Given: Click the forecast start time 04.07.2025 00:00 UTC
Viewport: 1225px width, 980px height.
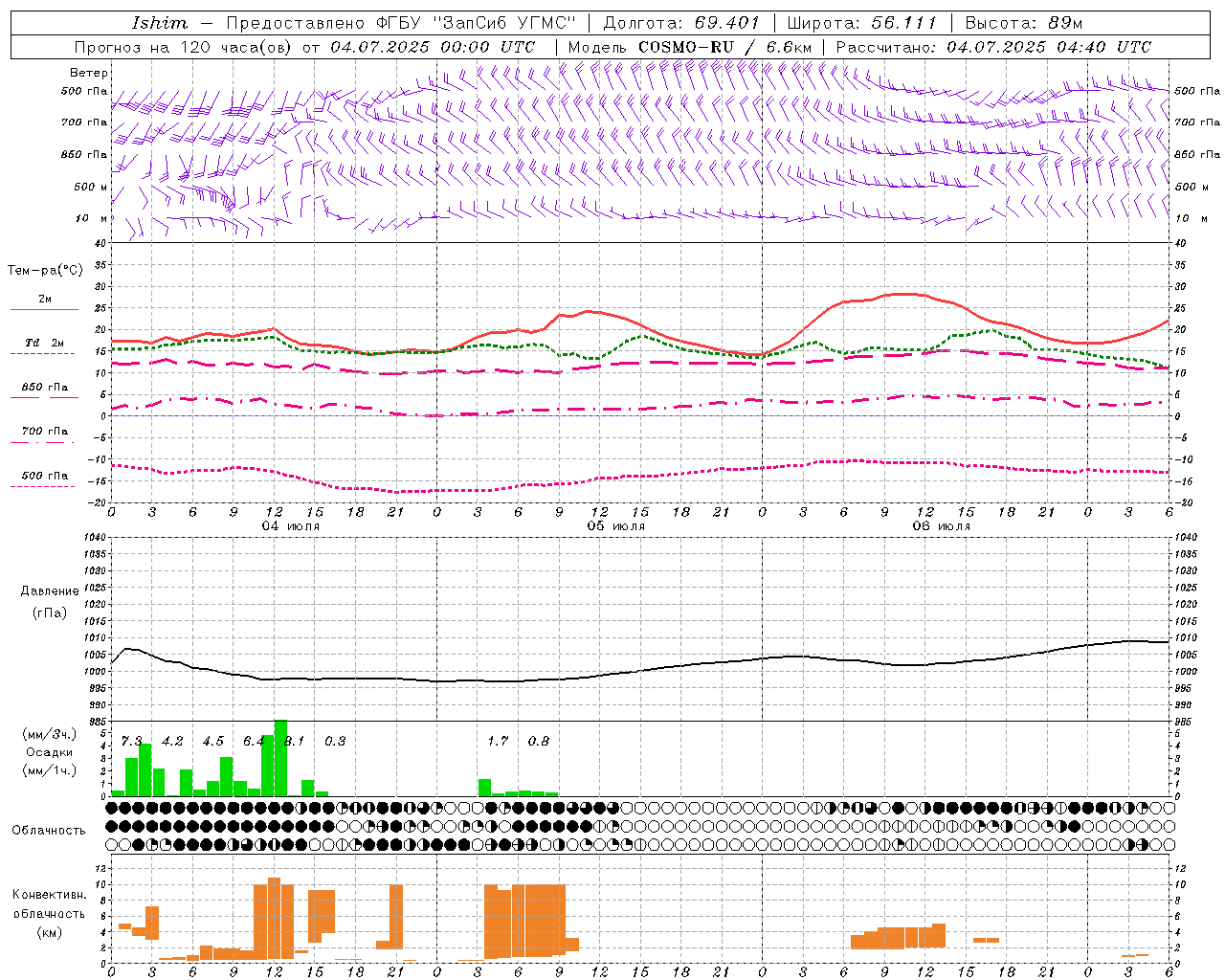Looking at the screenshot, I should [433, 47].
